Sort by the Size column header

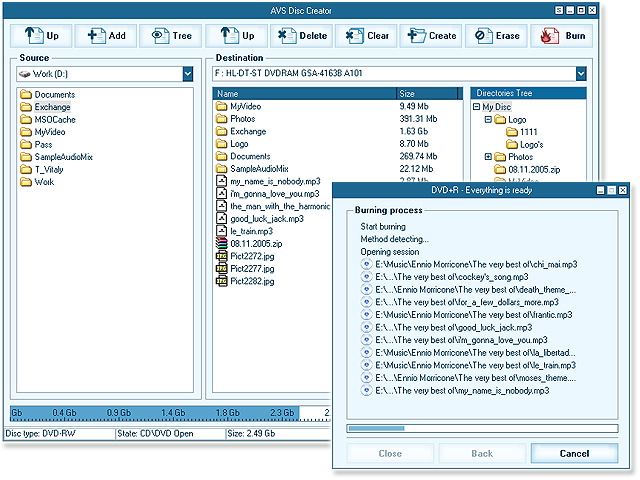[x=427, y=93]
